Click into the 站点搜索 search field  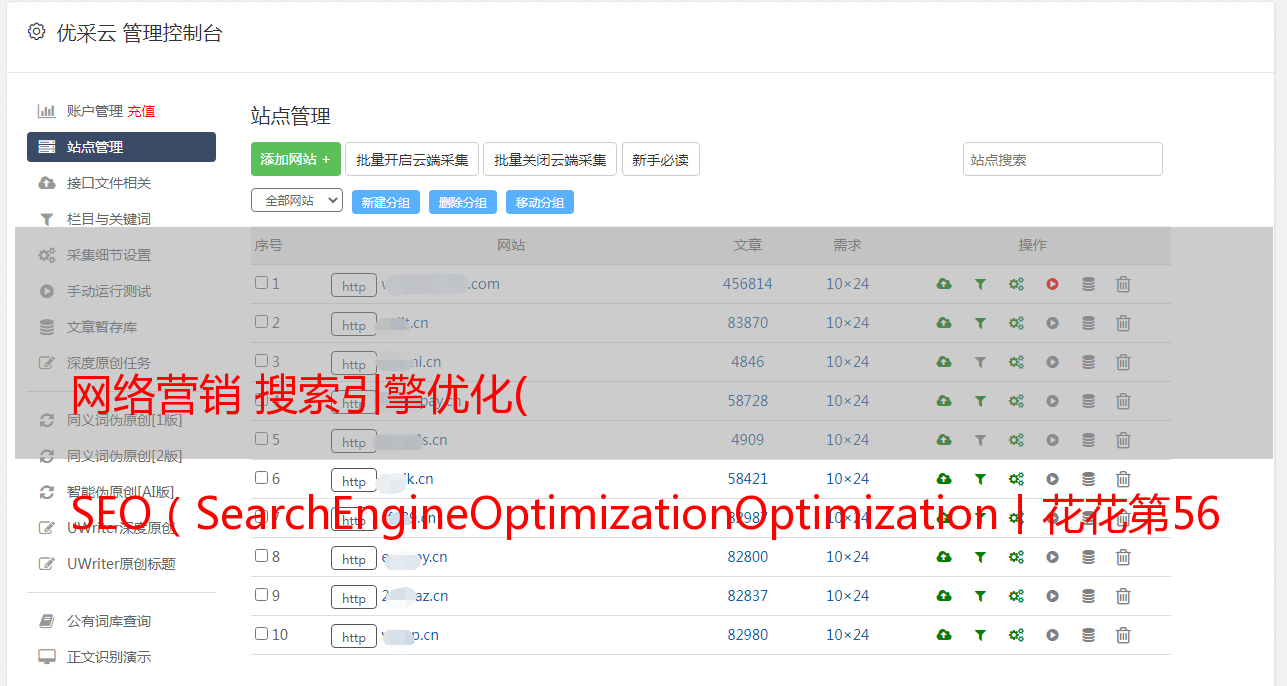pos(1063,159)
